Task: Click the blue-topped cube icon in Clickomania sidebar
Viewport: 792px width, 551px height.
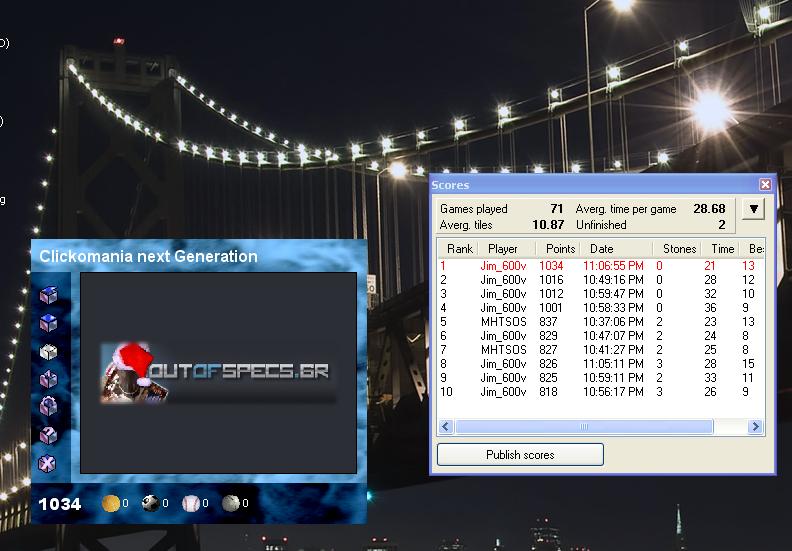Action: tap(48, 322)
